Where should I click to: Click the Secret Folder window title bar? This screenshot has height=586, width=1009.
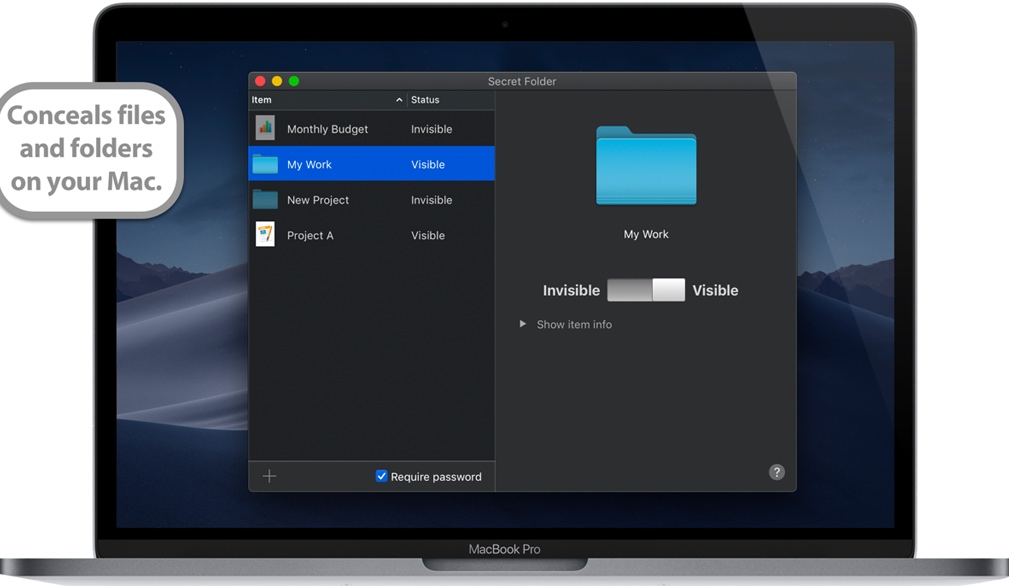coord(522,81)
